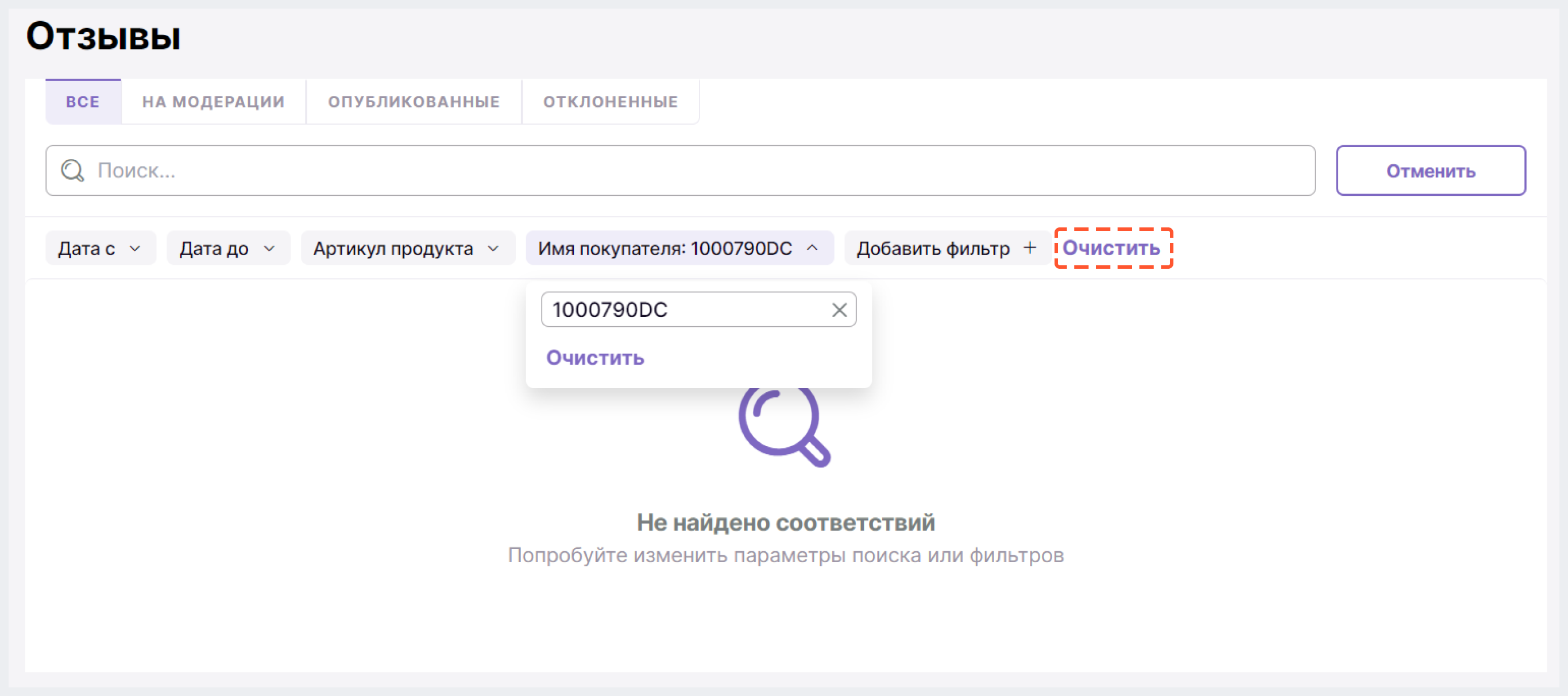Image resolution: width=1568 pixels, height=696 pixels.
Task: Click Очистить link in the popup
Action: (x=595, y=358)
